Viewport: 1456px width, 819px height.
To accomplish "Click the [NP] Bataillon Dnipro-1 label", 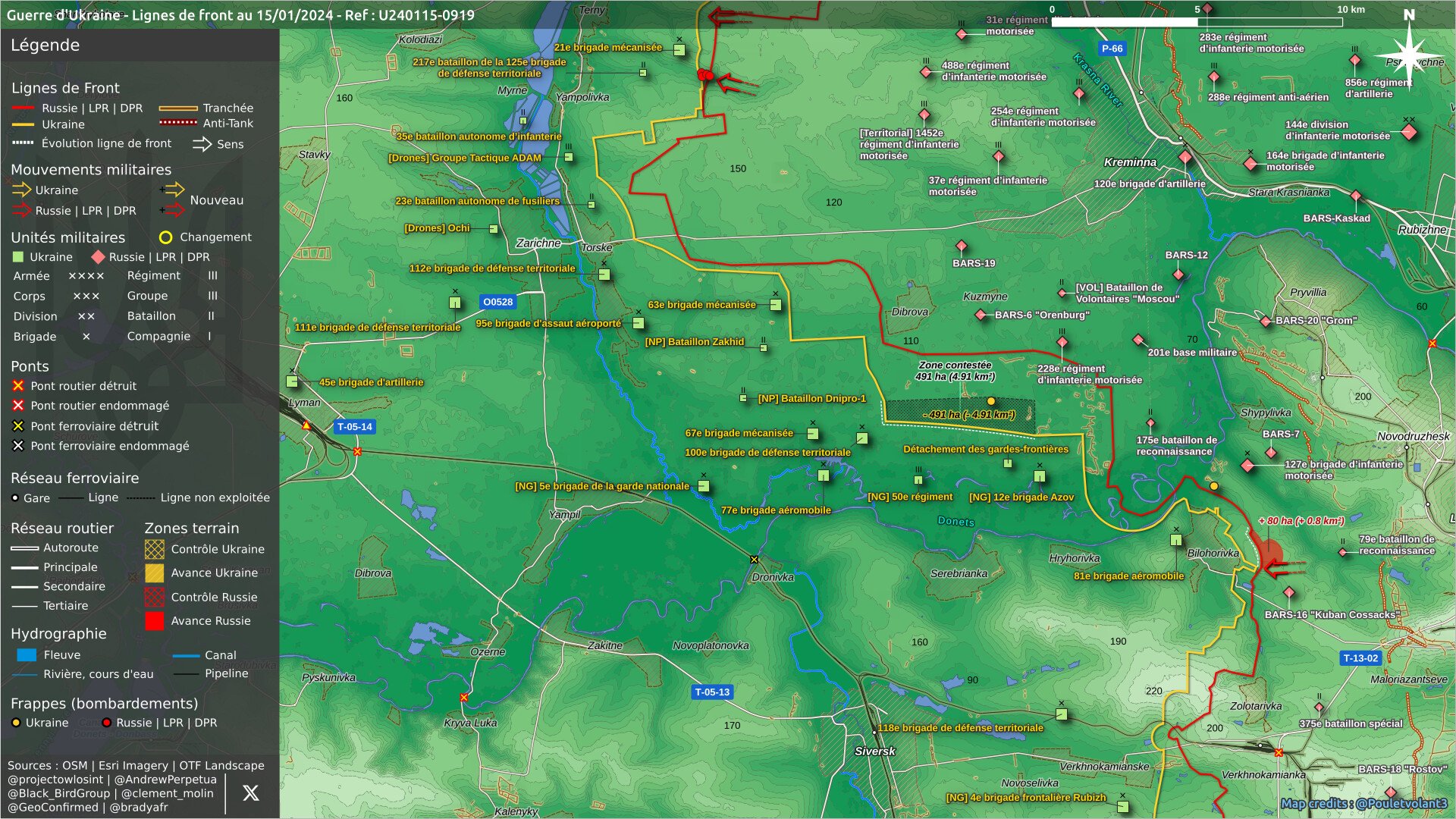I will [811, 398].
